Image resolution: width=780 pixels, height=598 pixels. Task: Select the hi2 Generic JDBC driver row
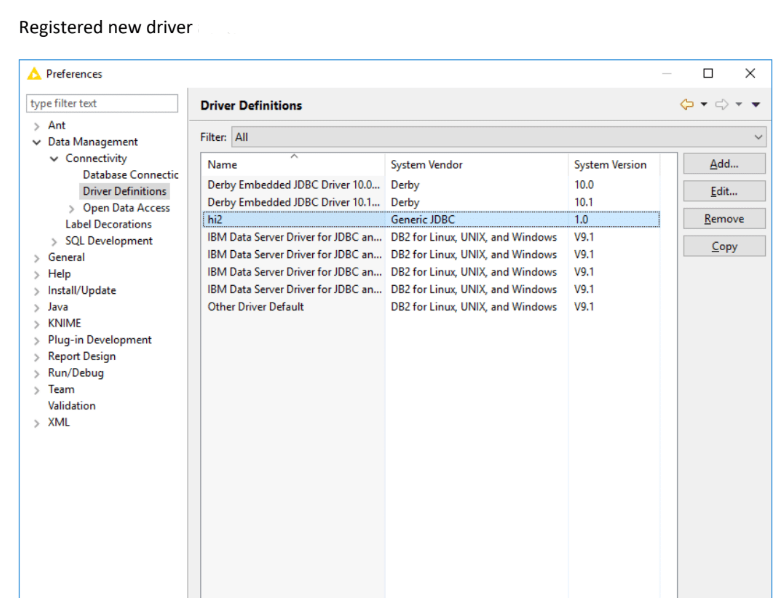pyautogui.click(x=294, y=219)
